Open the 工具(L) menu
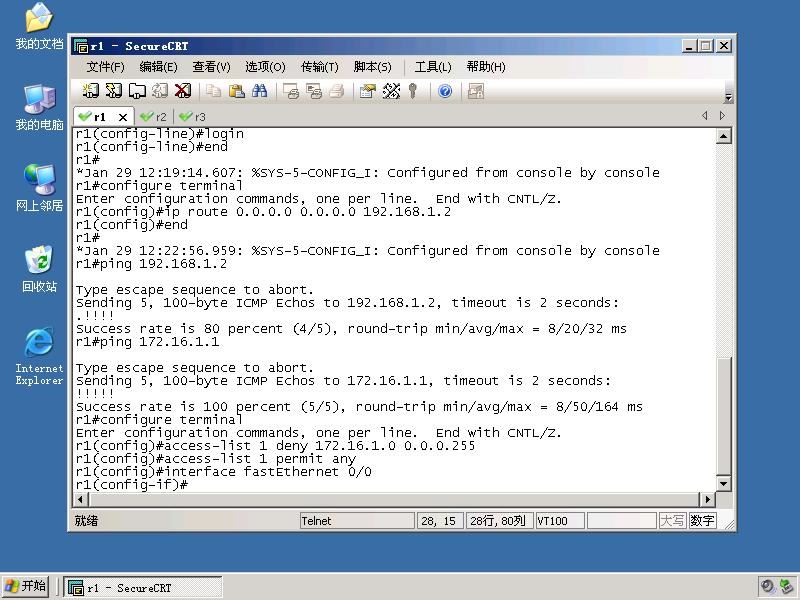The height and width of the screenshot is (600, 800). (x=433, y=67)
